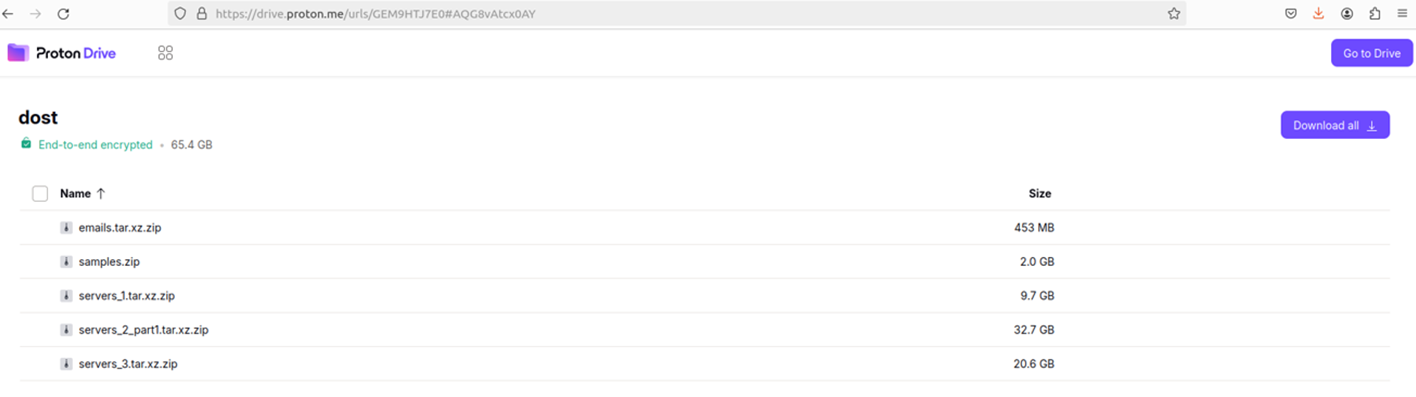Bookmark this page with star icon
This screenshot has width=1416, height=397.
click(1174, 14)
